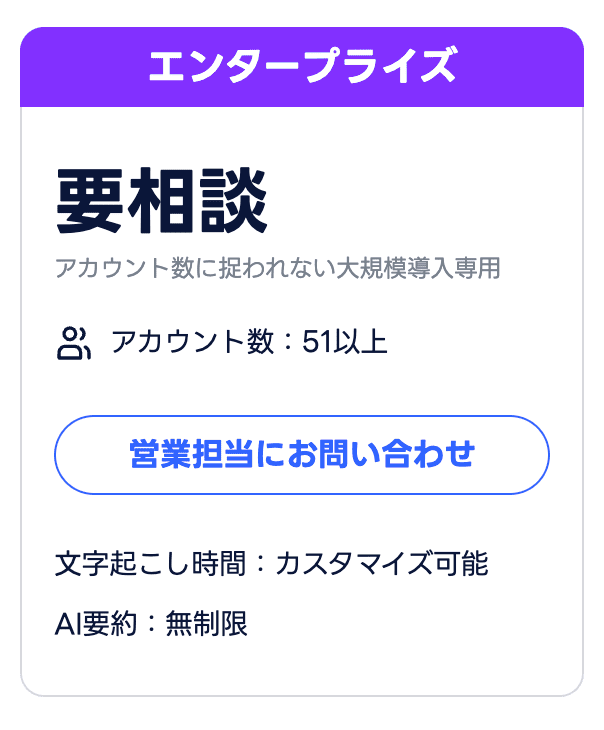Click the users icon beside アカウント数
This screenshot has width=604, height=730.
click(x=74, y=343)
